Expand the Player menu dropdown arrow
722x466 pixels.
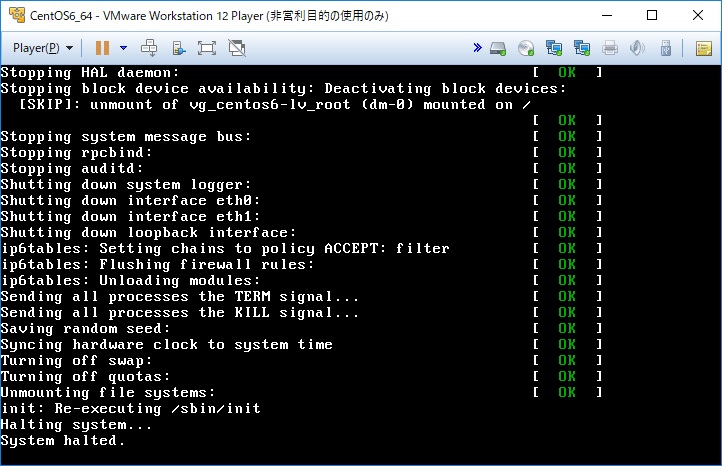(70, 48)
